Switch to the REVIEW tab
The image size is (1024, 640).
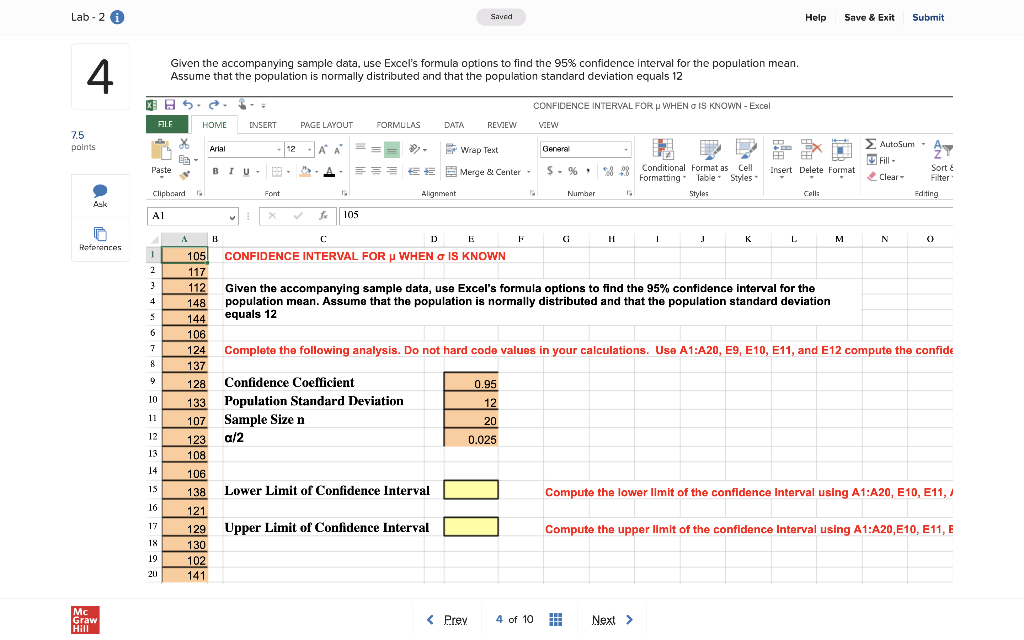502,125
